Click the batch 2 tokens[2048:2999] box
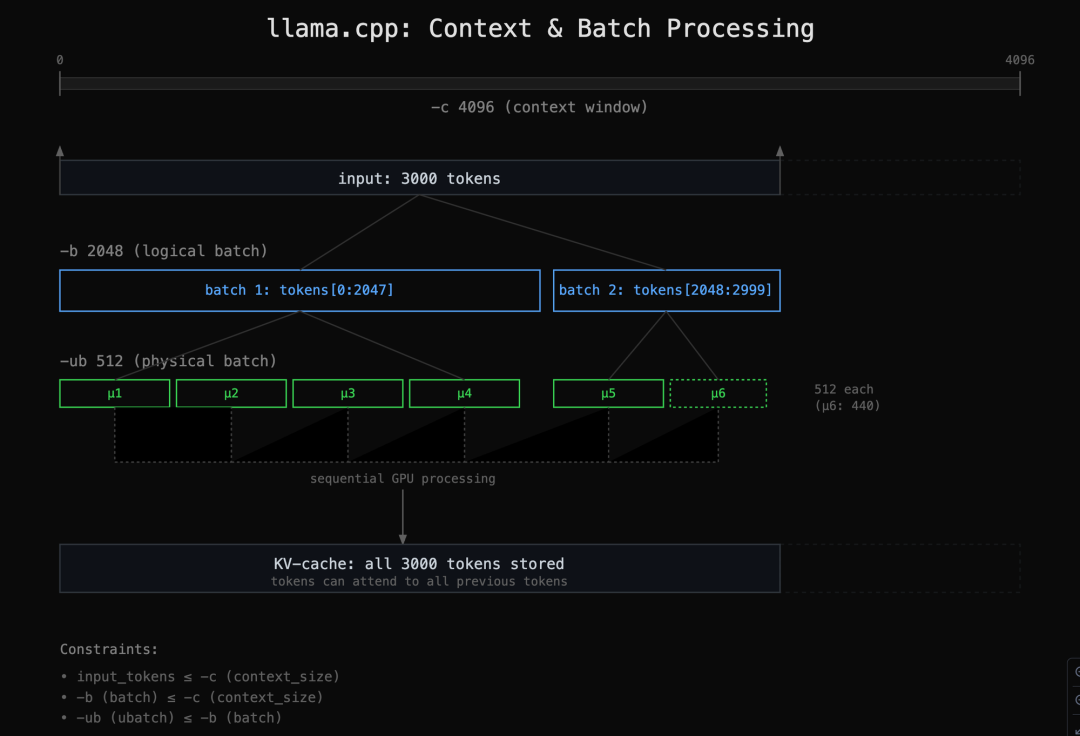Screen dimensions: 1080x736 point(667,291)
